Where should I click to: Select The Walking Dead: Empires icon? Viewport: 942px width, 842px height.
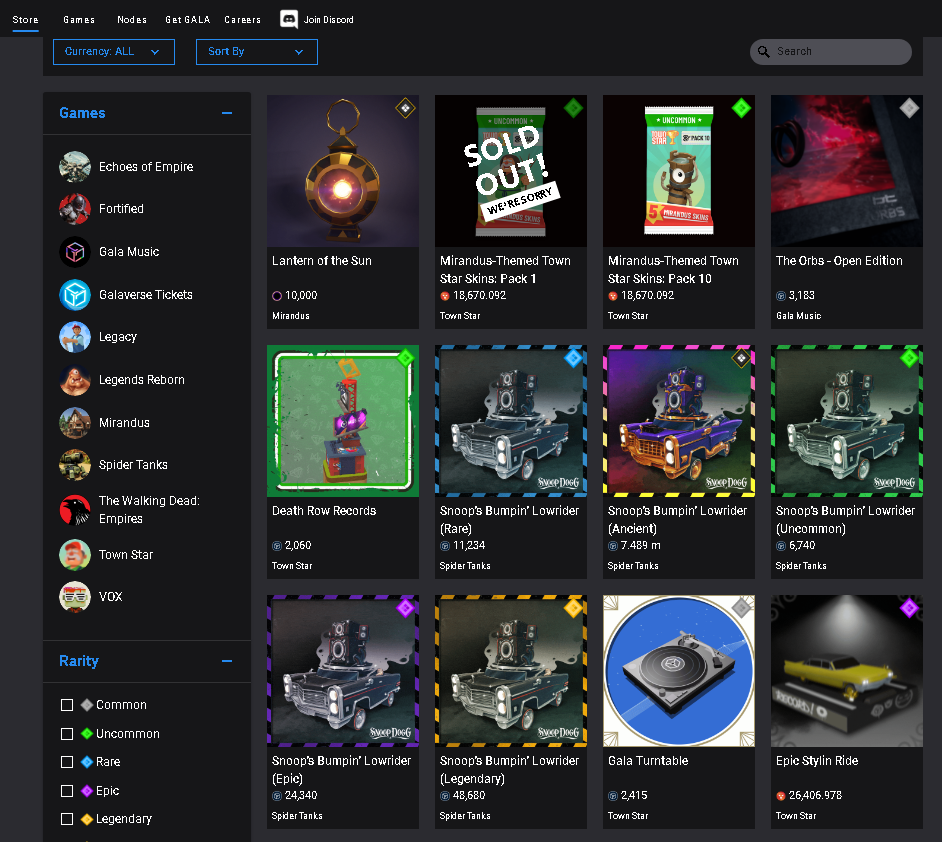click(75, 510)
